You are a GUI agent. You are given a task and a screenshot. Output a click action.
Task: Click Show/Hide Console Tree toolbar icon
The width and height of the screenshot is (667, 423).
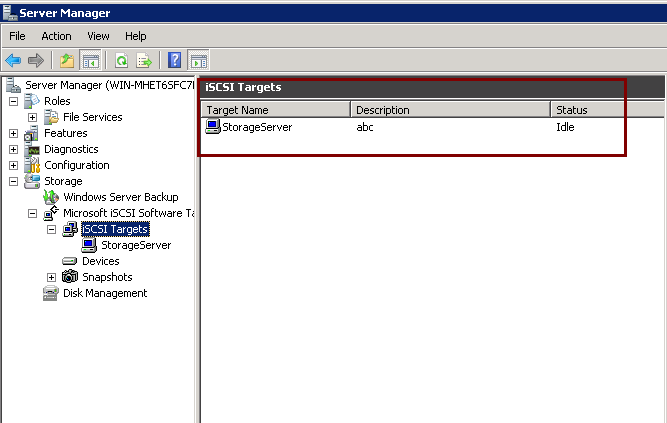(90, 59)
